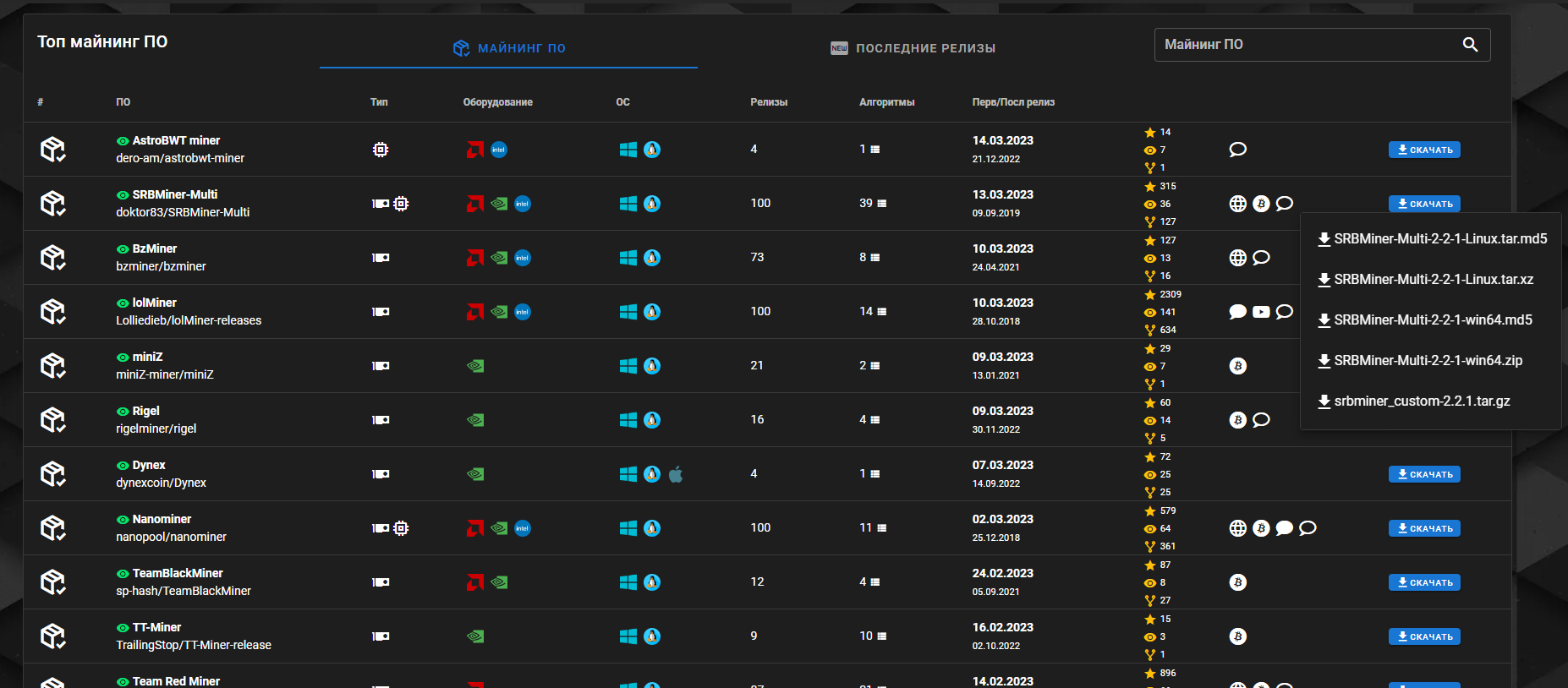Click the "Перв/Посл релиз" column header
The height and width of the screenshot is (688, 1568).
tap(1013, 102)
